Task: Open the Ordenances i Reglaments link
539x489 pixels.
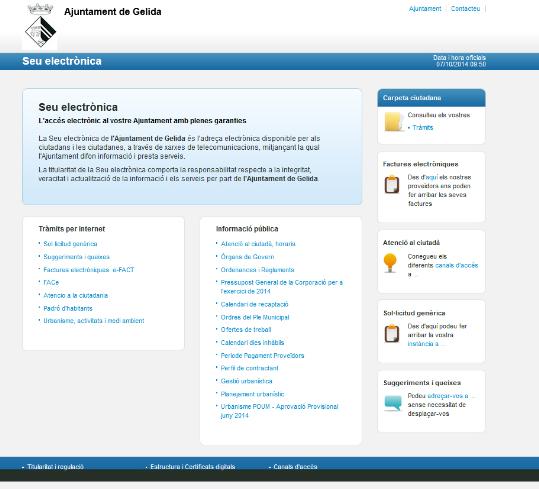Action: pos(257,270)
